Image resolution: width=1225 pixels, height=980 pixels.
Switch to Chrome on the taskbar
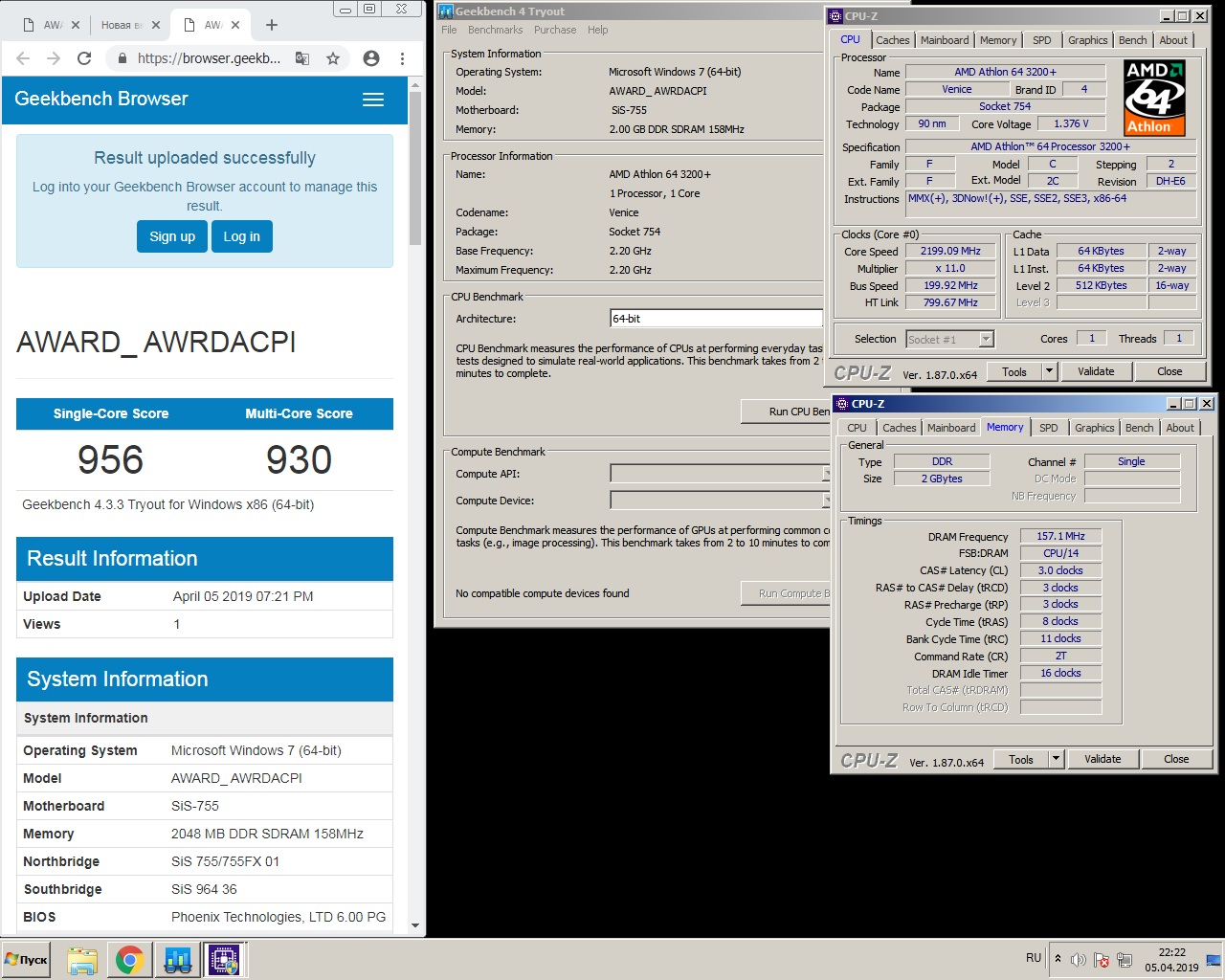click(x=129, y=960)
